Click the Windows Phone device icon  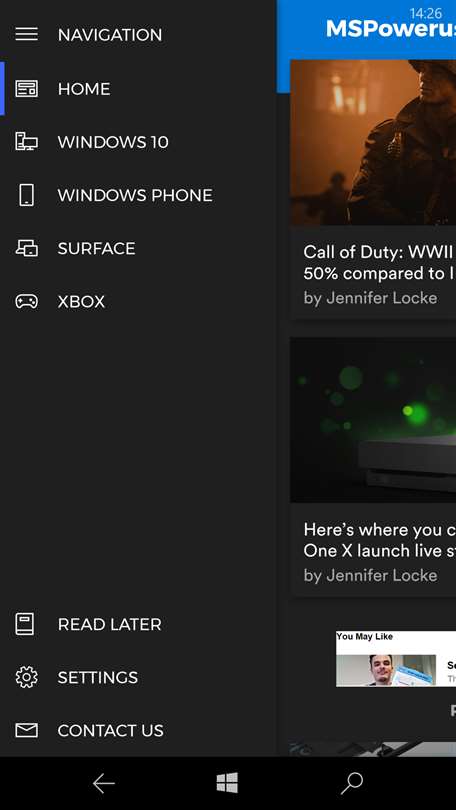(26, 195)
